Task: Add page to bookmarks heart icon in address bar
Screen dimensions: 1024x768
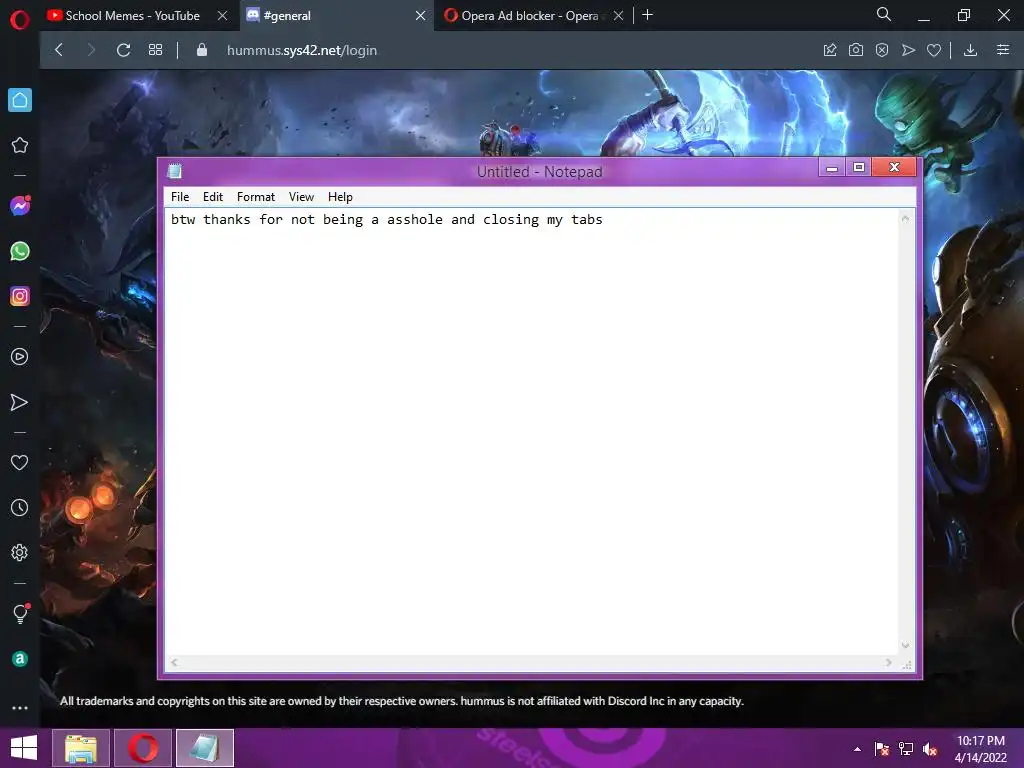Action: tap(934, 50)
